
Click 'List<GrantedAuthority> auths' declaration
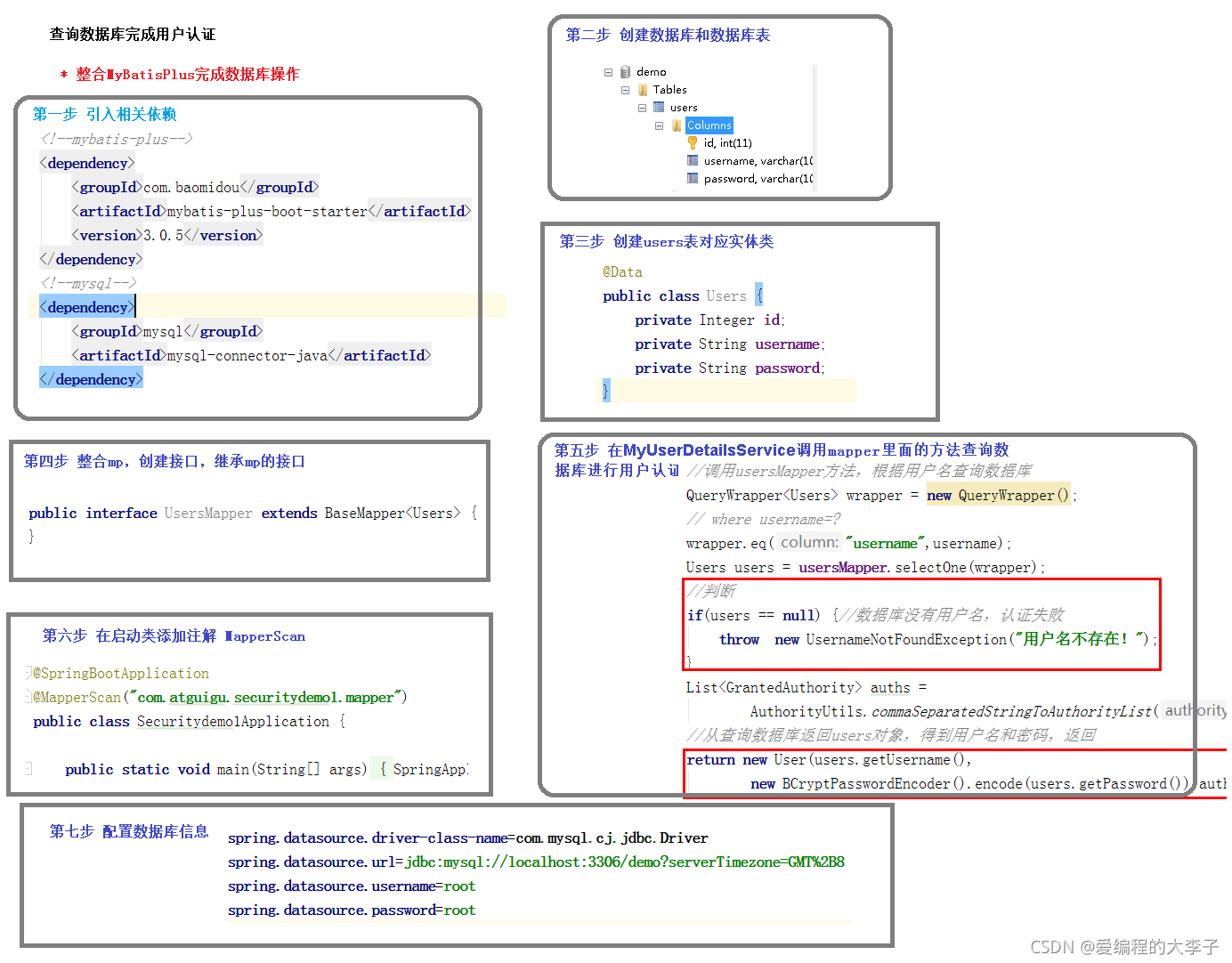pos(798,688)
